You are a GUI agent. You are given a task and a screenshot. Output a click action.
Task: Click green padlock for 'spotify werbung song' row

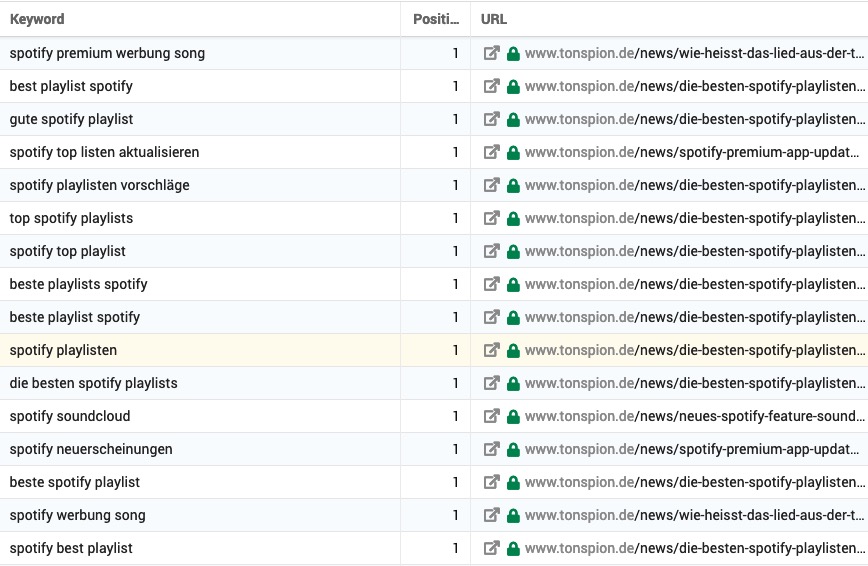click(513, 515)
